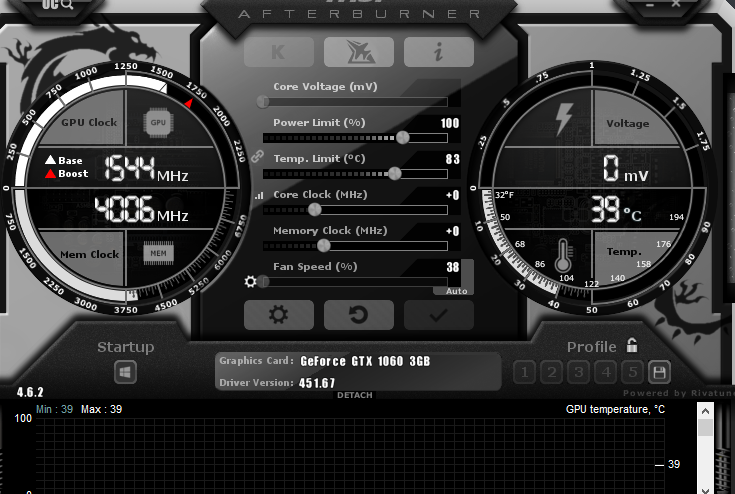The image size is (735, 494).
Task: Toggle the Startup Windows logo button
Action: pyautogui.click(x=125, y=372)
